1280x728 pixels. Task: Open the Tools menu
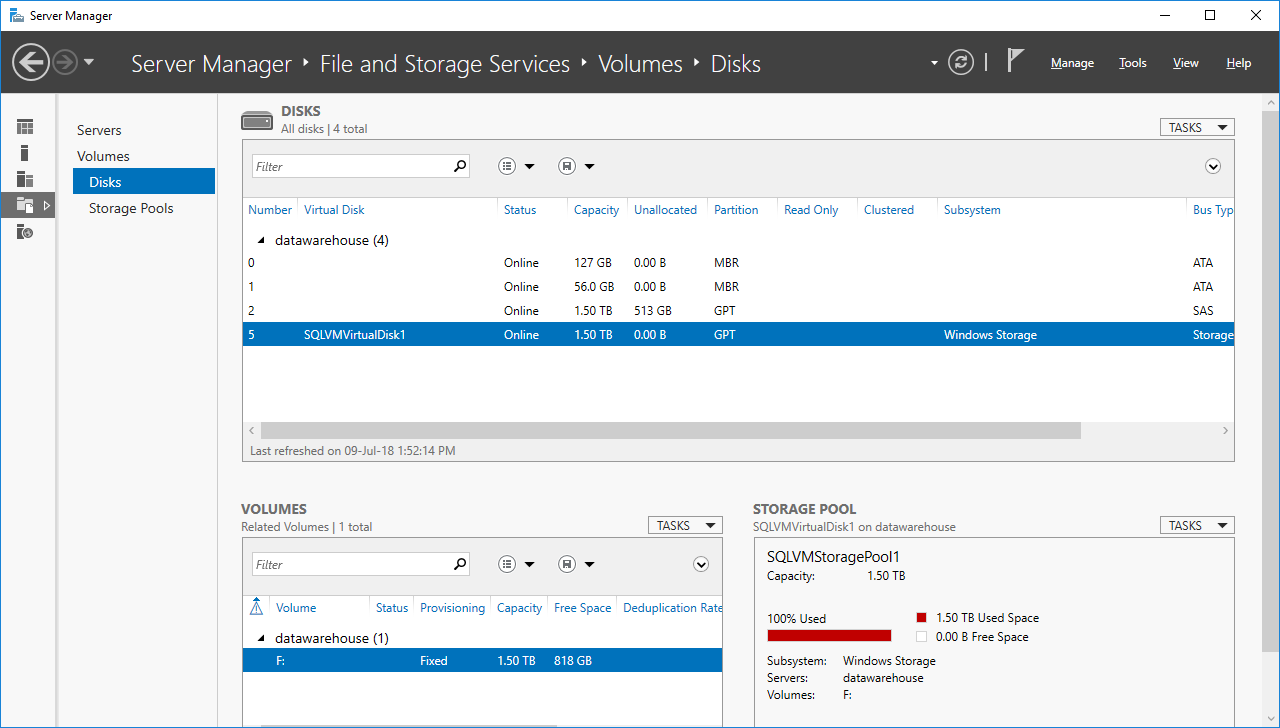pos(1133,63)
